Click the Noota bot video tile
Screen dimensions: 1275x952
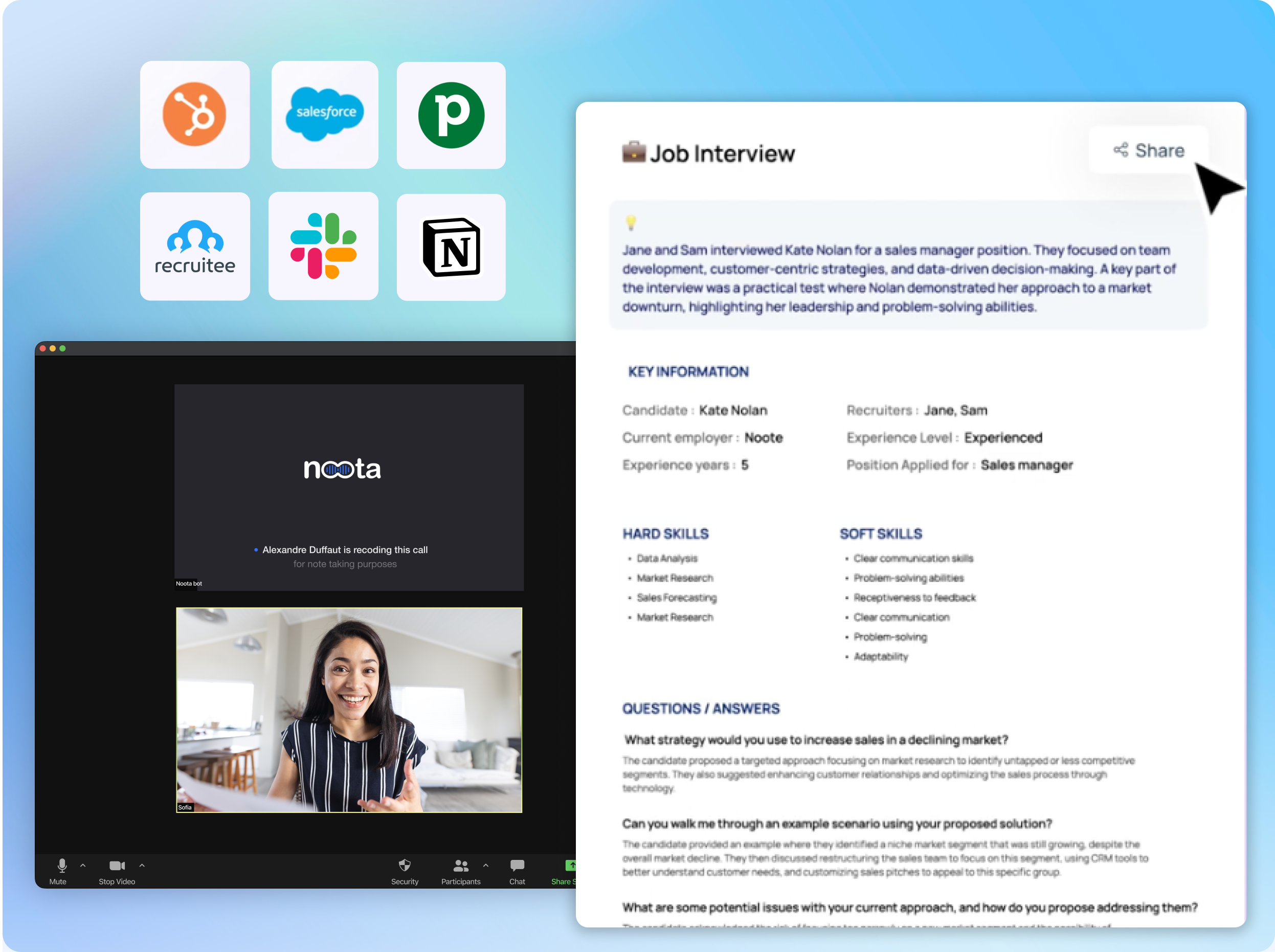pos(349,487)
